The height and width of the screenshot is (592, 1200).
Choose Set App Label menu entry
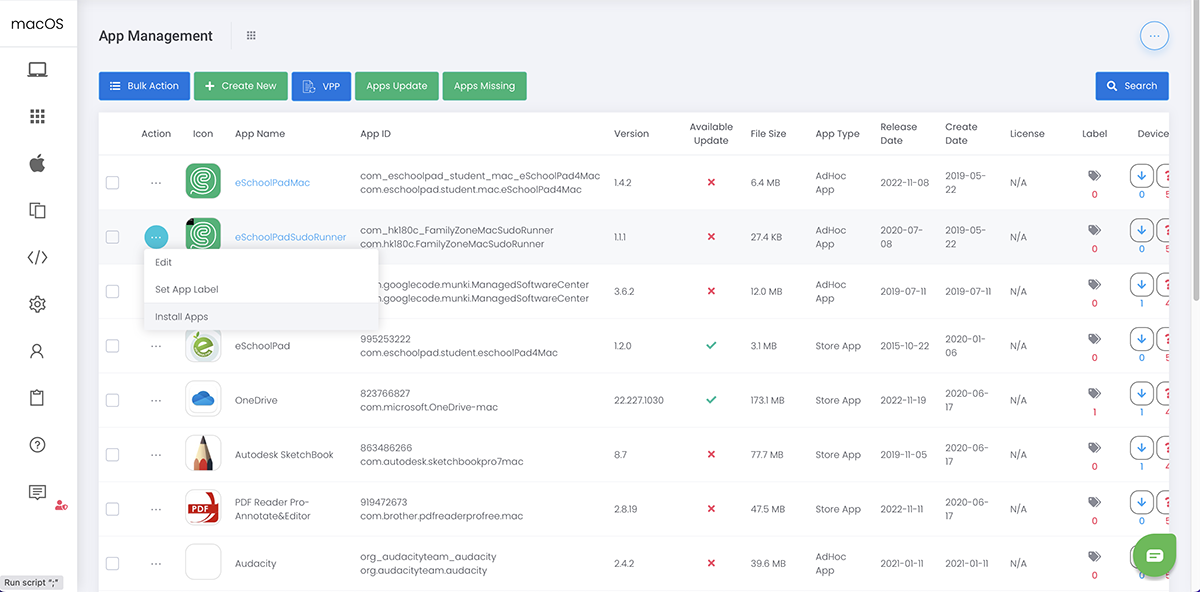pyautogui.click(x=261, y=289)
